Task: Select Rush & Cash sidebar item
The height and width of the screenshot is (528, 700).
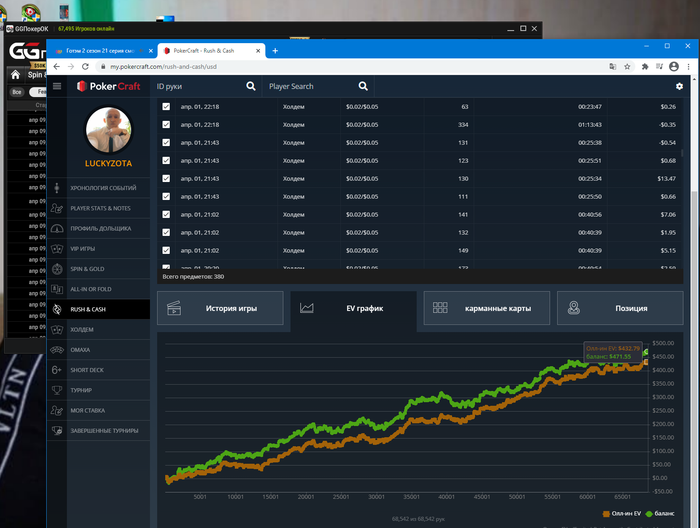Action: pyautogui.click(x=98, y=309)
